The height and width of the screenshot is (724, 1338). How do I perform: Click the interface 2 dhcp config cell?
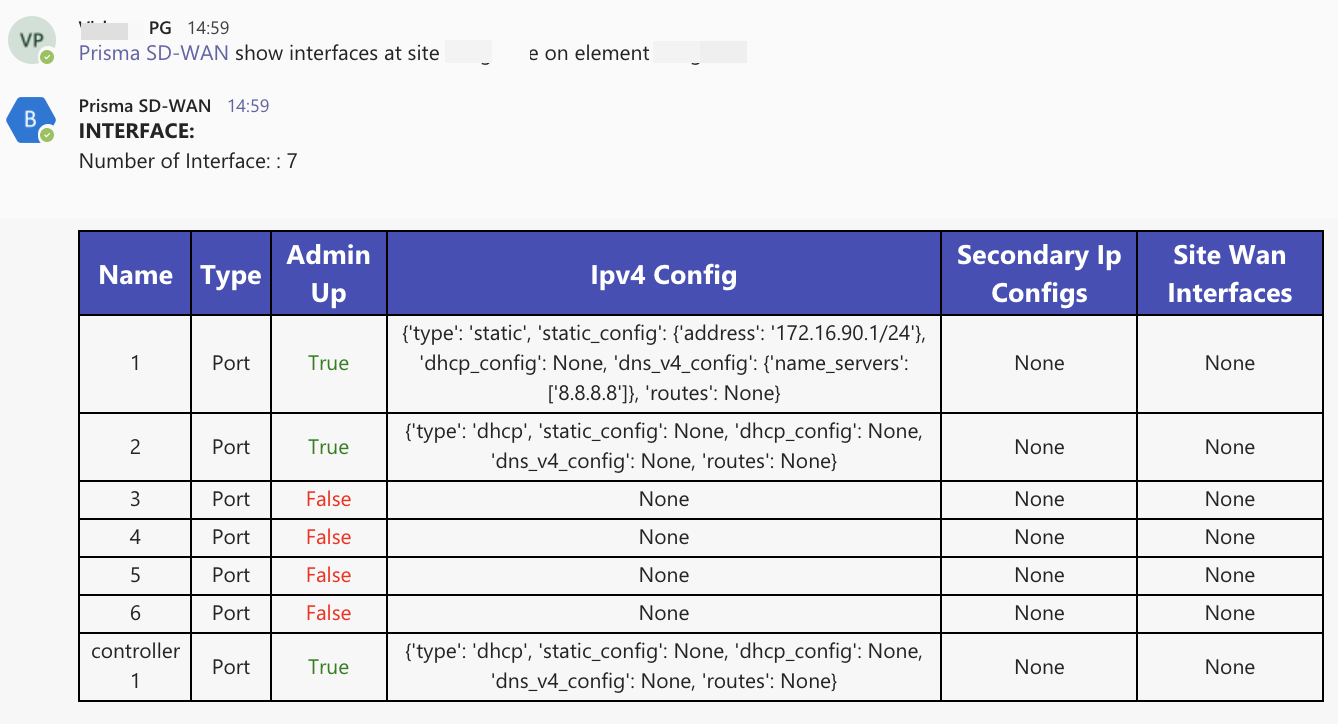coord(663,447)
